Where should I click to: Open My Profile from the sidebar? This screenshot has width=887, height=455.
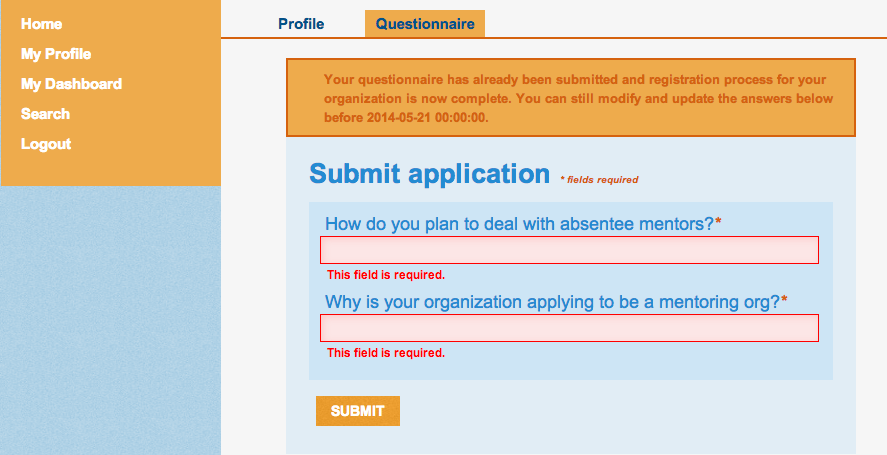[56, 54]
